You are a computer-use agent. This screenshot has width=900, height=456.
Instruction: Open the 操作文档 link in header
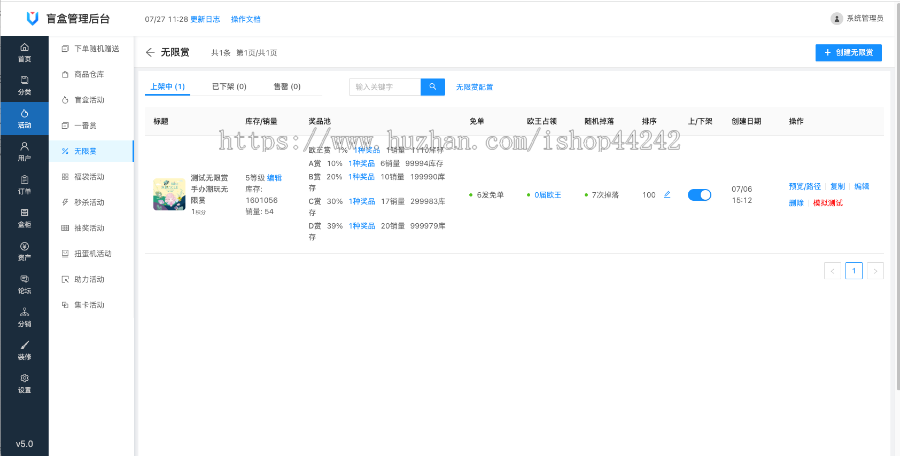245,19
